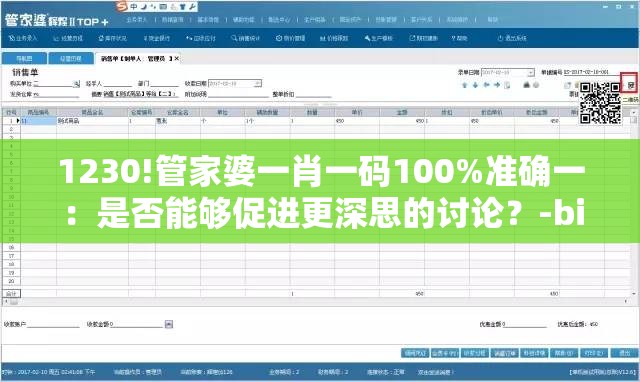Open Sogou toolbox wrench icon
The width and height of the screenshot is (640, 382).
193,7
